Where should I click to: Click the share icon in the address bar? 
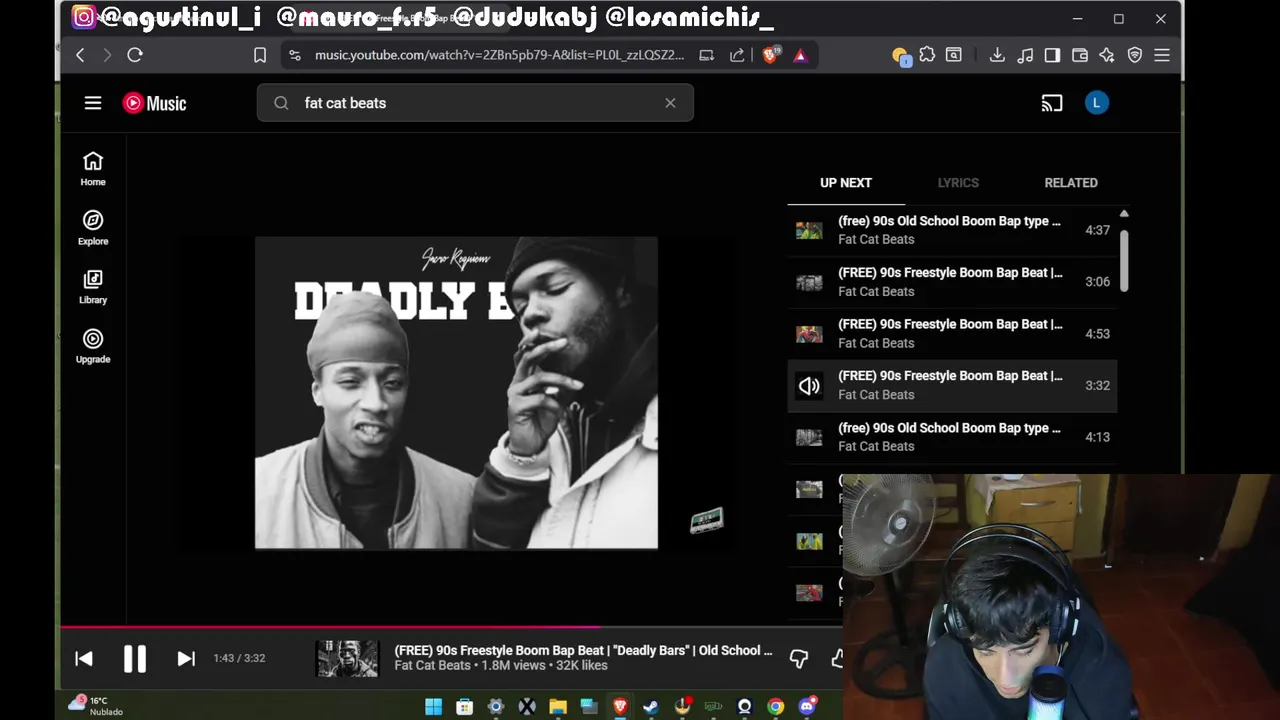coord(737,55)
